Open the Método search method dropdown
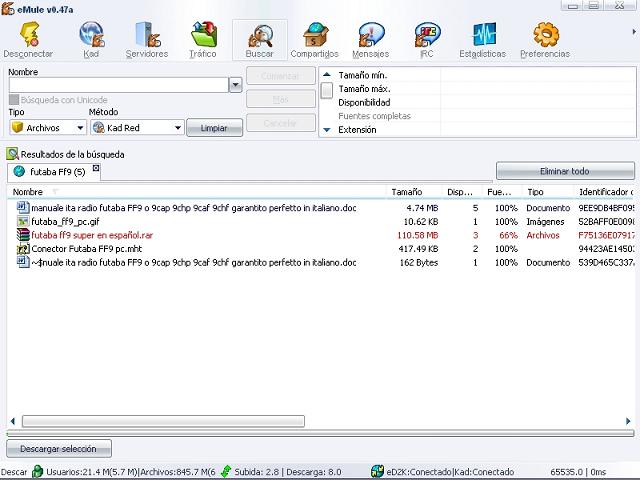 pos(177,128)
